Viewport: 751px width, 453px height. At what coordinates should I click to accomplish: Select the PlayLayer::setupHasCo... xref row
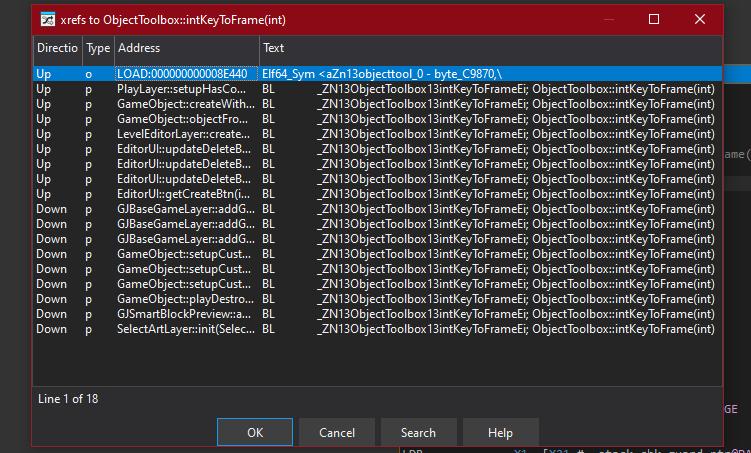pos(378,89)
